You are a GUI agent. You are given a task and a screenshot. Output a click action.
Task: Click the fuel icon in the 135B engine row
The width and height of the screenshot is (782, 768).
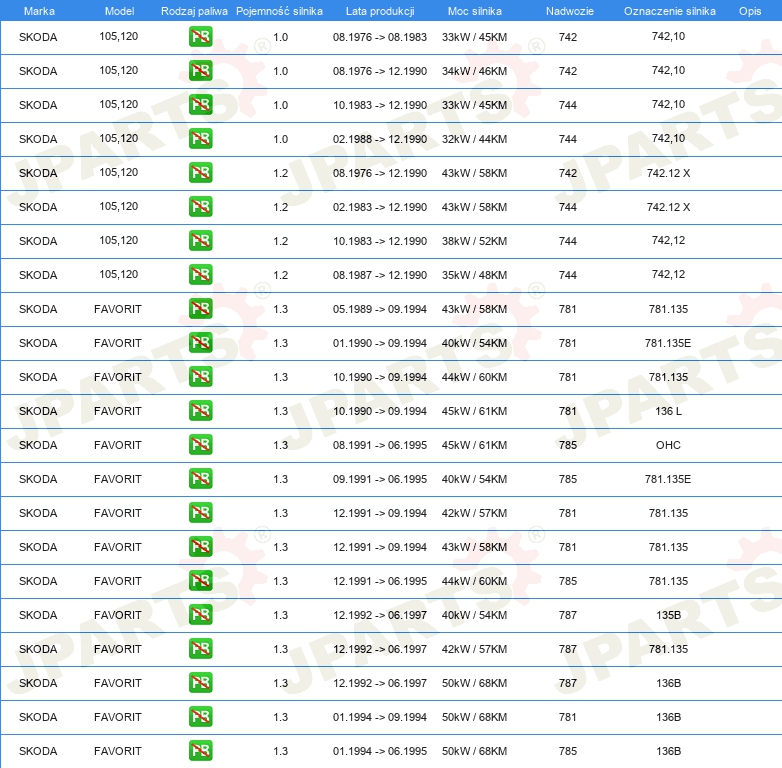(200, 614)
